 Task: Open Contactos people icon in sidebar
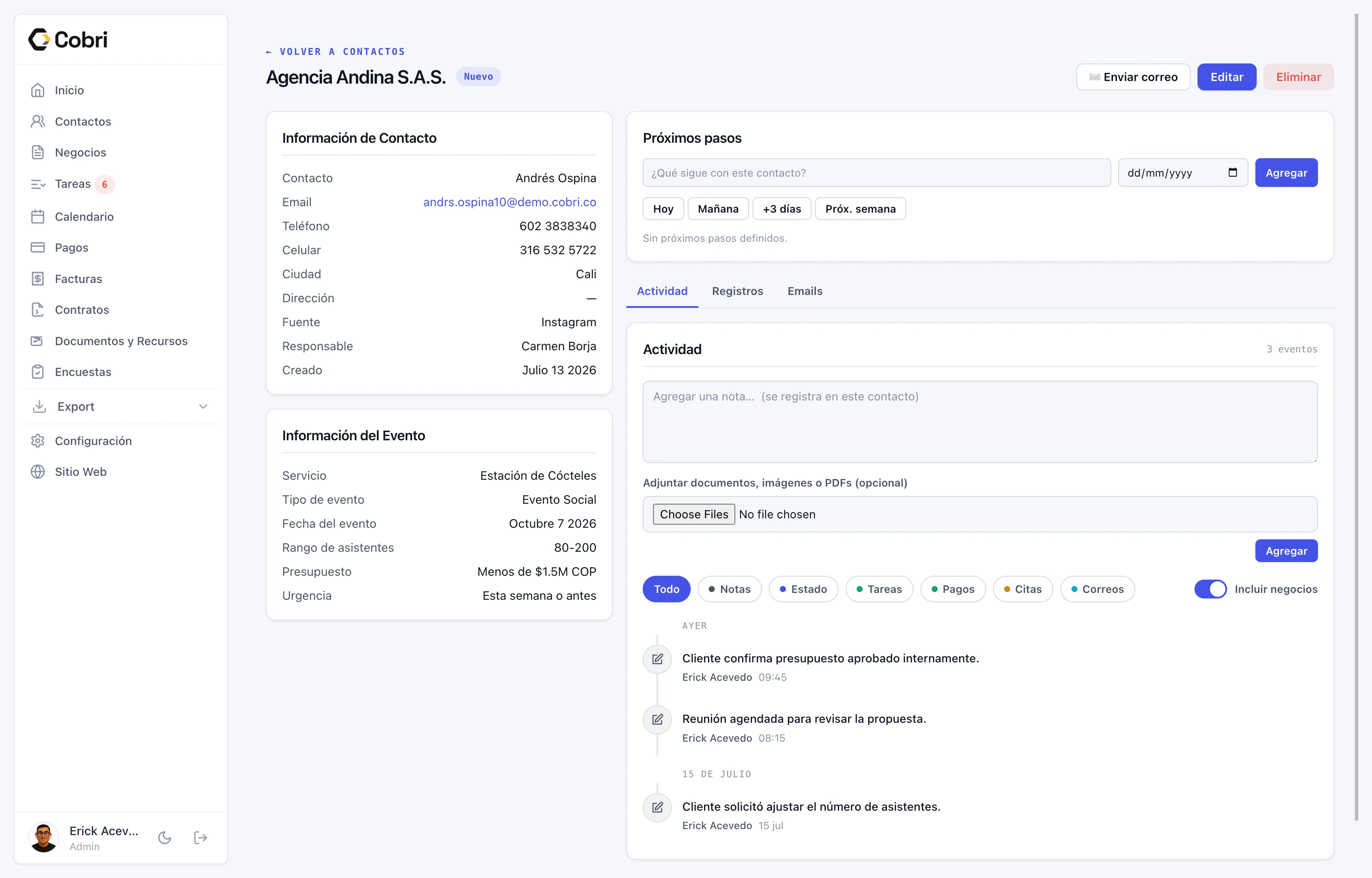click(38, 121)
